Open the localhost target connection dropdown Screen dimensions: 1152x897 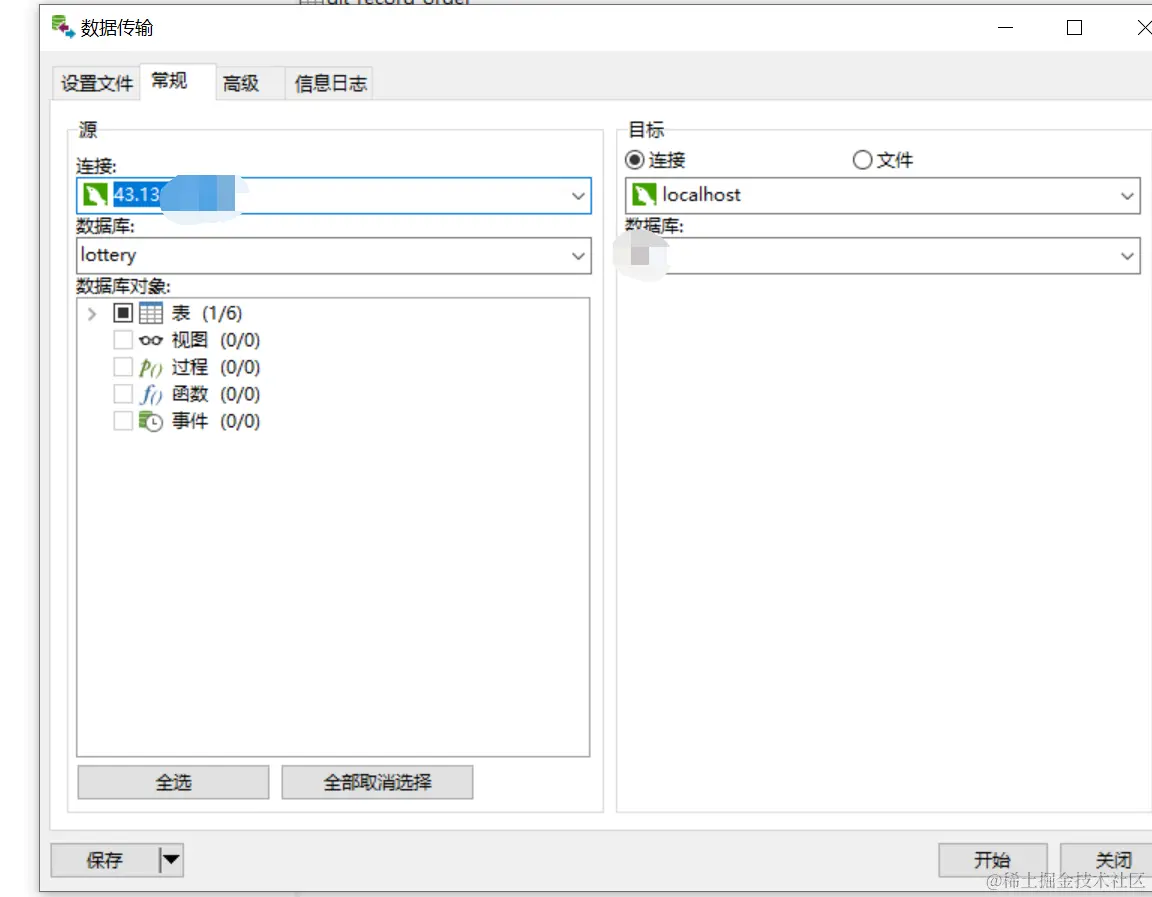pos(1127,196)
